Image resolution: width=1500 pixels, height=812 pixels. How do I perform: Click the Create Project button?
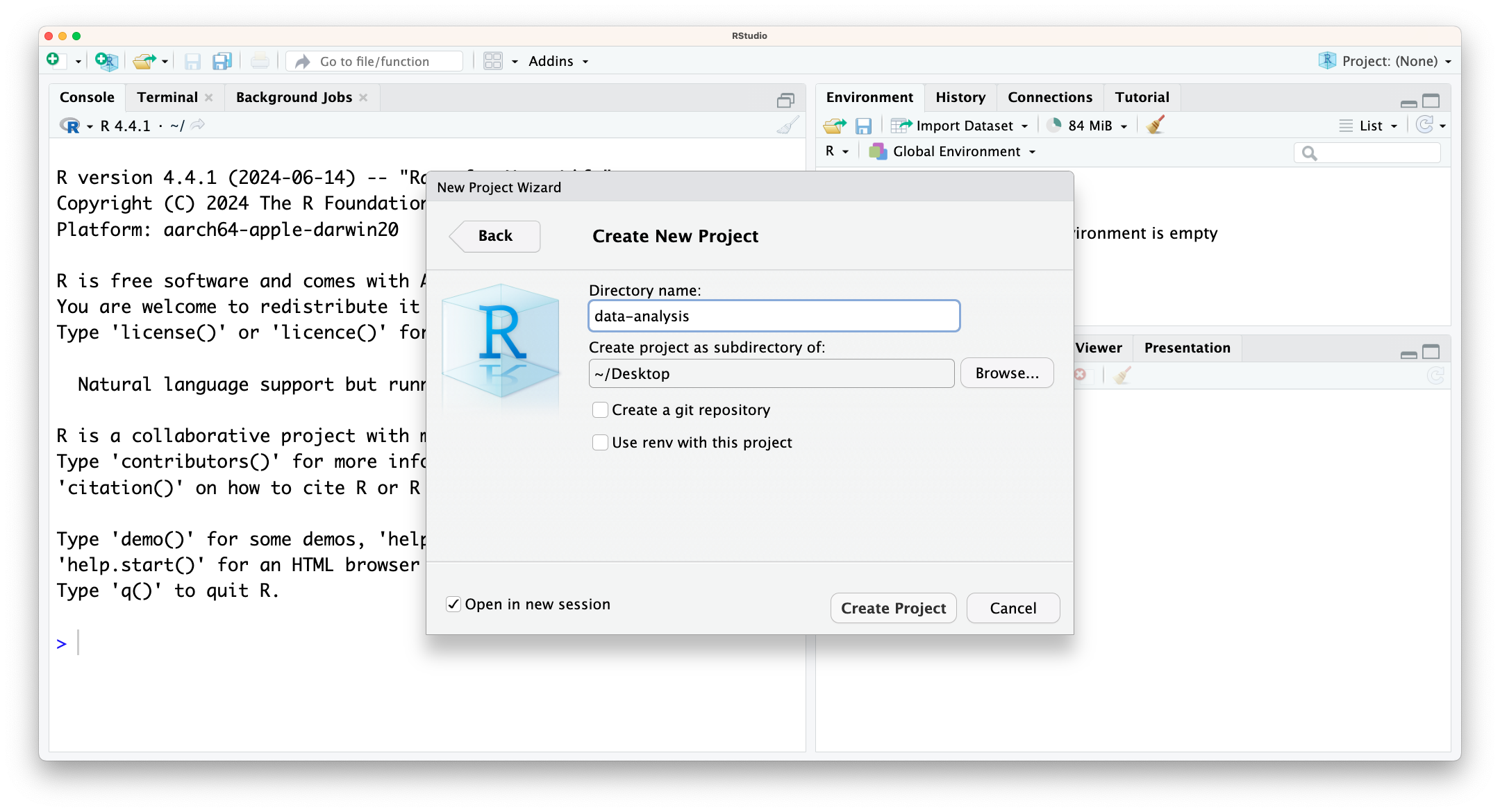[893, 608]
